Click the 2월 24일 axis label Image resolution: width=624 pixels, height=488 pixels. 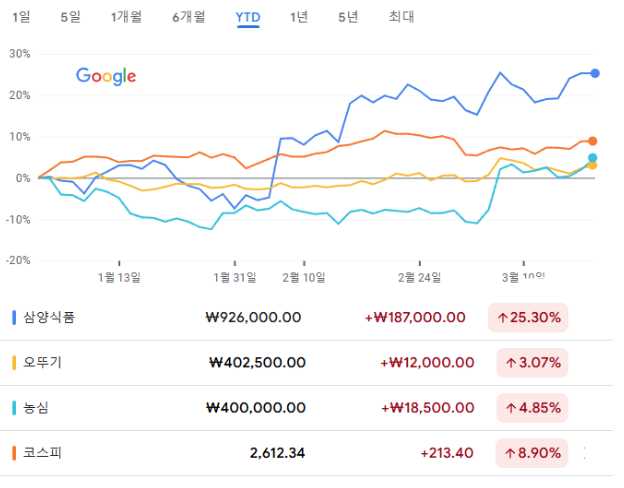coord(419,277)
